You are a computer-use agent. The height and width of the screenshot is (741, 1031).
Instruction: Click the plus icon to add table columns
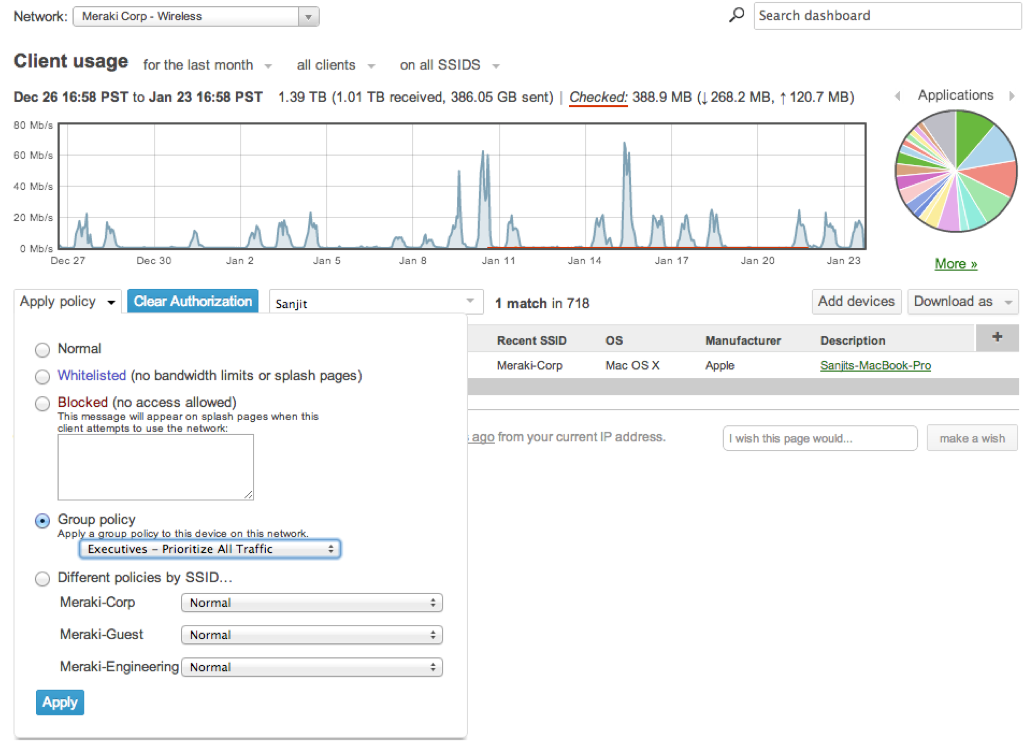tap(997, 337)
